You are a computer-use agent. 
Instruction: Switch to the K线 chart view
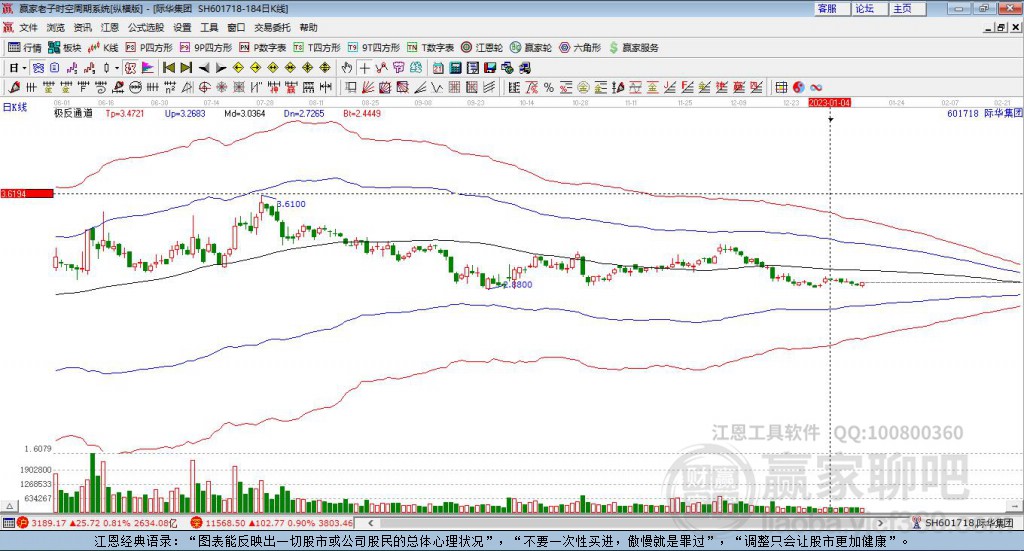[x=103, y=48]
